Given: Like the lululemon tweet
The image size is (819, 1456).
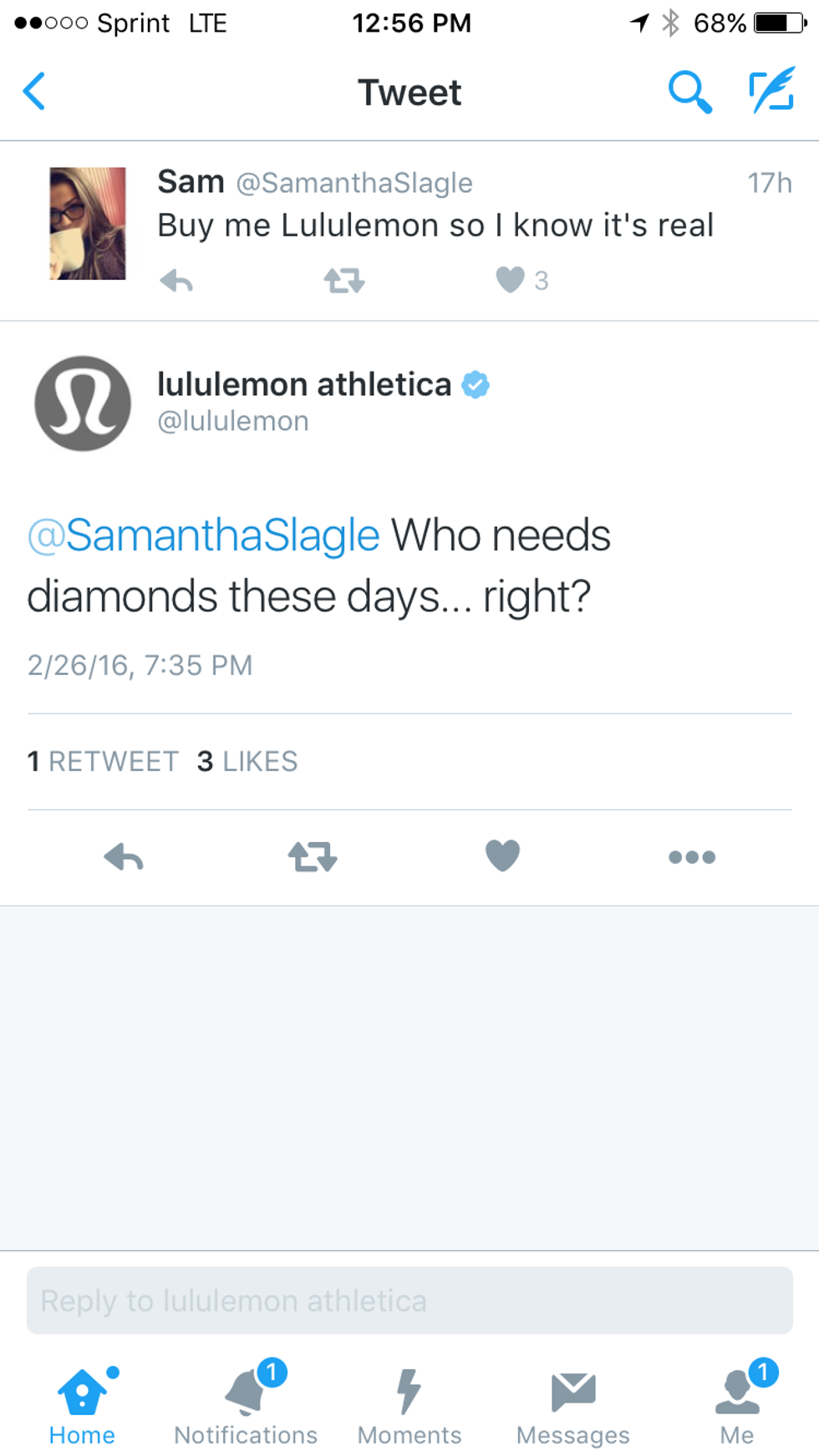Looking at the screenshot, I should pyautogui.click(x=502, y=856).
